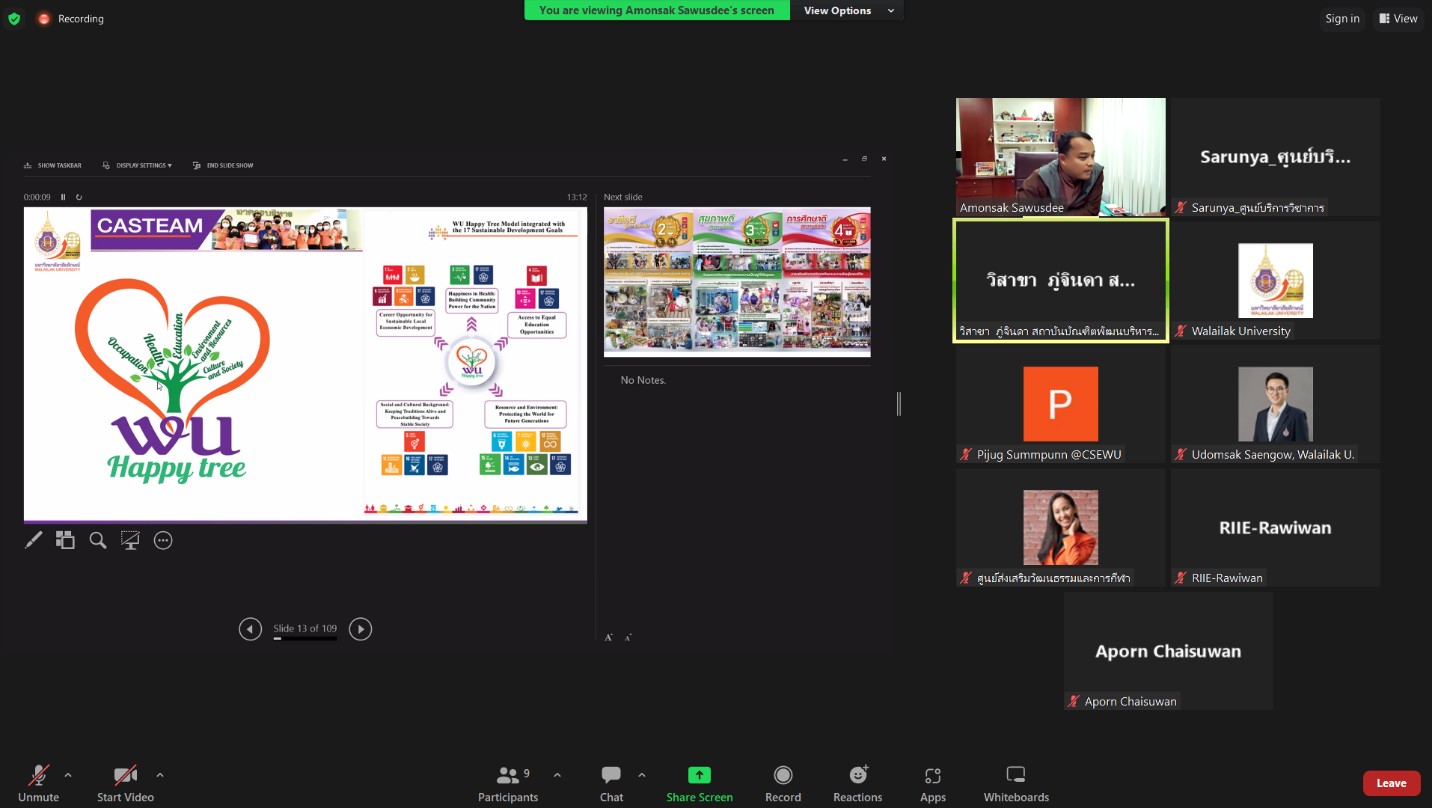Image resolution: width=1432 pixels, height=808 pixels.
Task: Open the Chat panel icon
Action: pyautogui.click(x=611, y=776)
